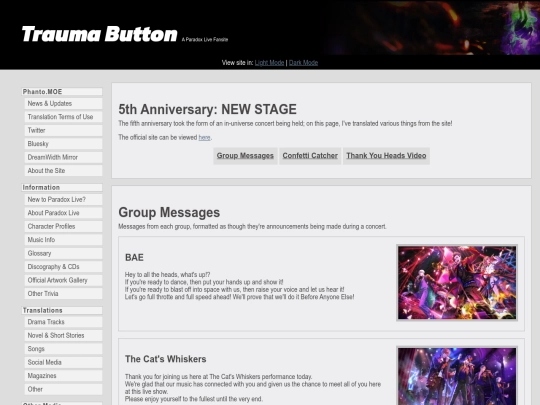The height and width of the screenshot is (405, 540).
Task: Open New to Paradox Live? page
Action: coord(63,200)
